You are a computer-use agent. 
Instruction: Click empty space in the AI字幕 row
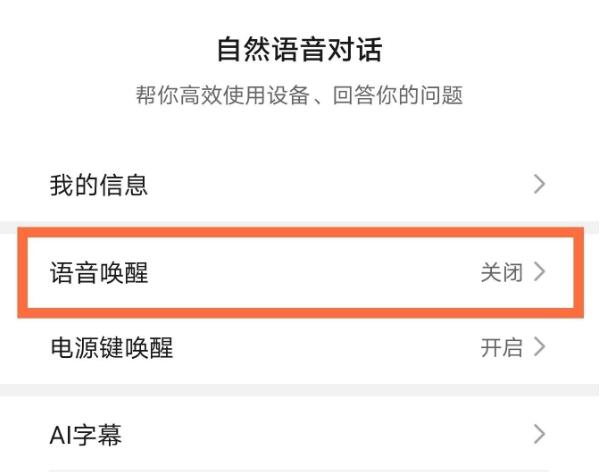click(330, 435)
